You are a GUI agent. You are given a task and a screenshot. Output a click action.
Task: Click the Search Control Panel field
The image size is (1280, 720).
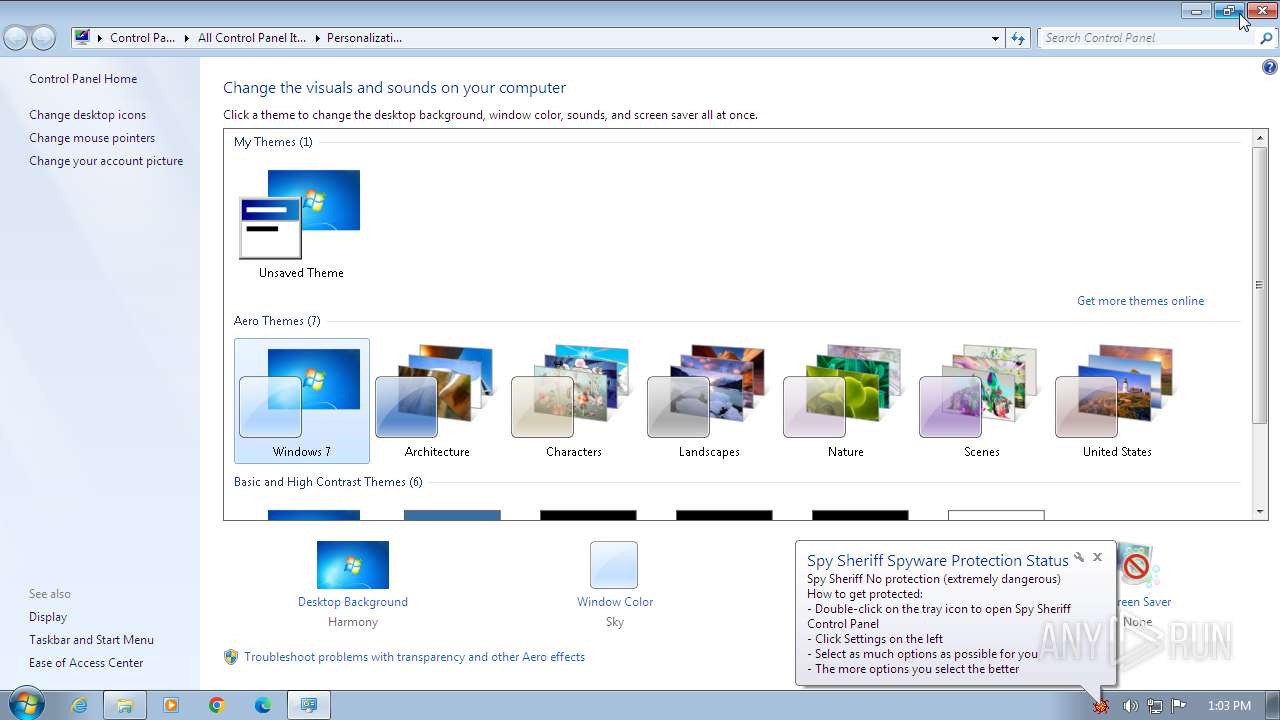pos(1148,38)
